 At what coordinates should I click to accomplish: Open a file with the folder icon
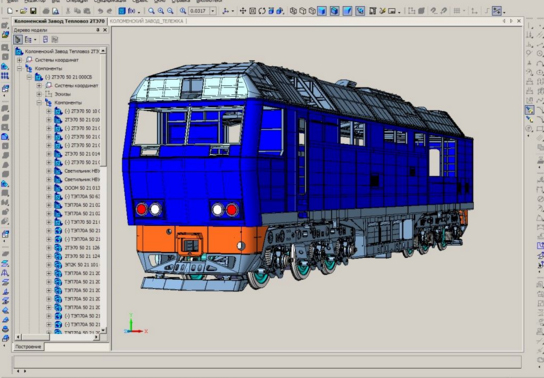(23, 11)
